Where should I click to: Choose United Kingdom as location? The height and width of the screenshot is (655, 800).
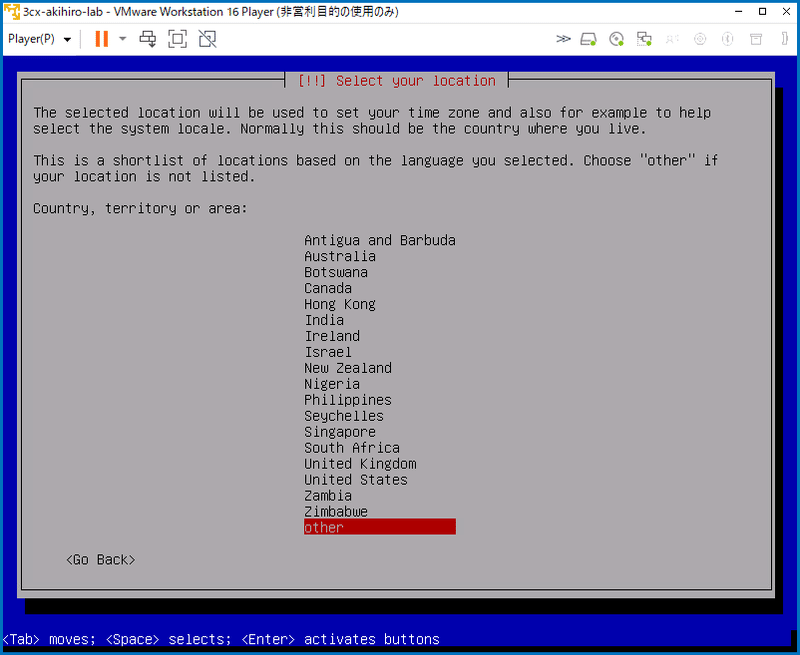pos(380,463)
